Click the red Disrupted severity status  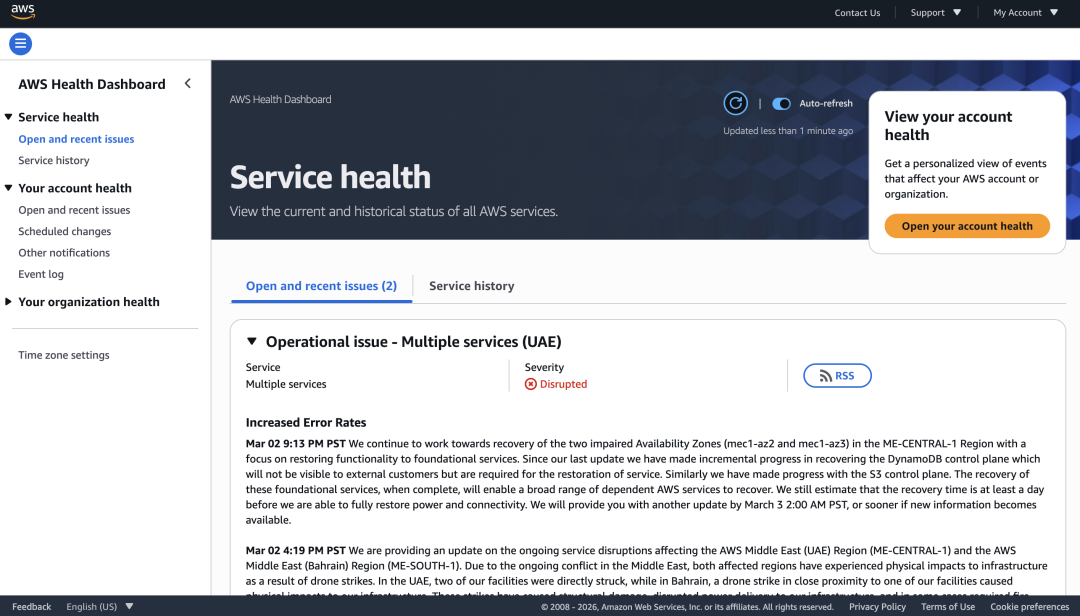click(556, 384)
